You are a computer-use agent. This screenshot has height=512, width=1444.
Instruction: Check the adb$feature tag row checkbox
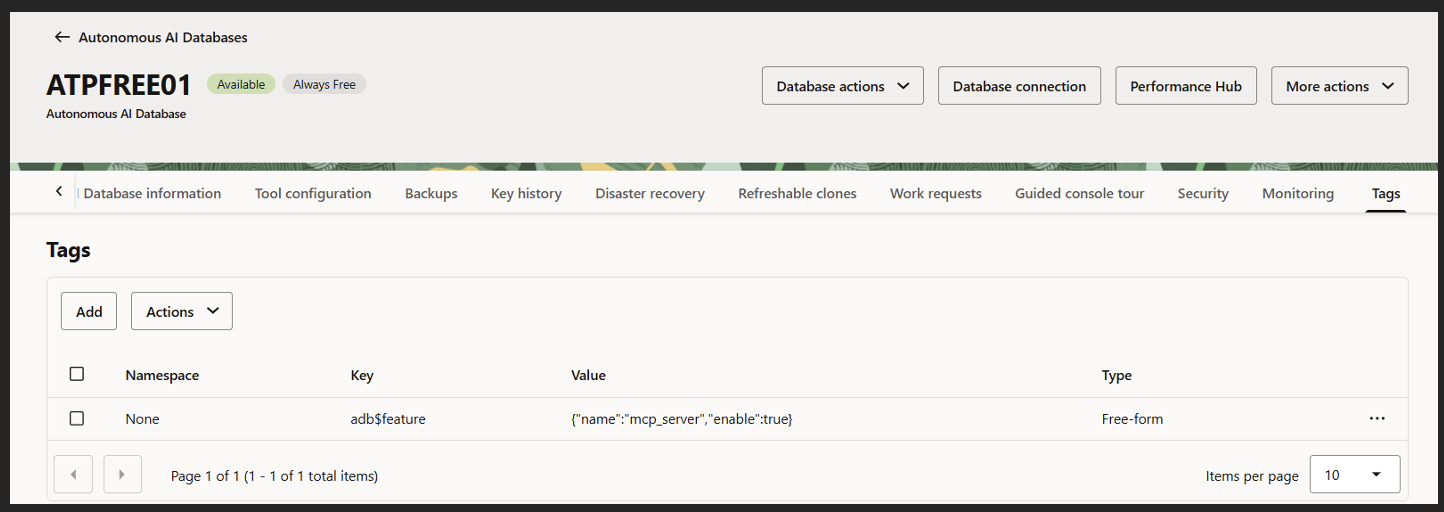pos(77,419)
